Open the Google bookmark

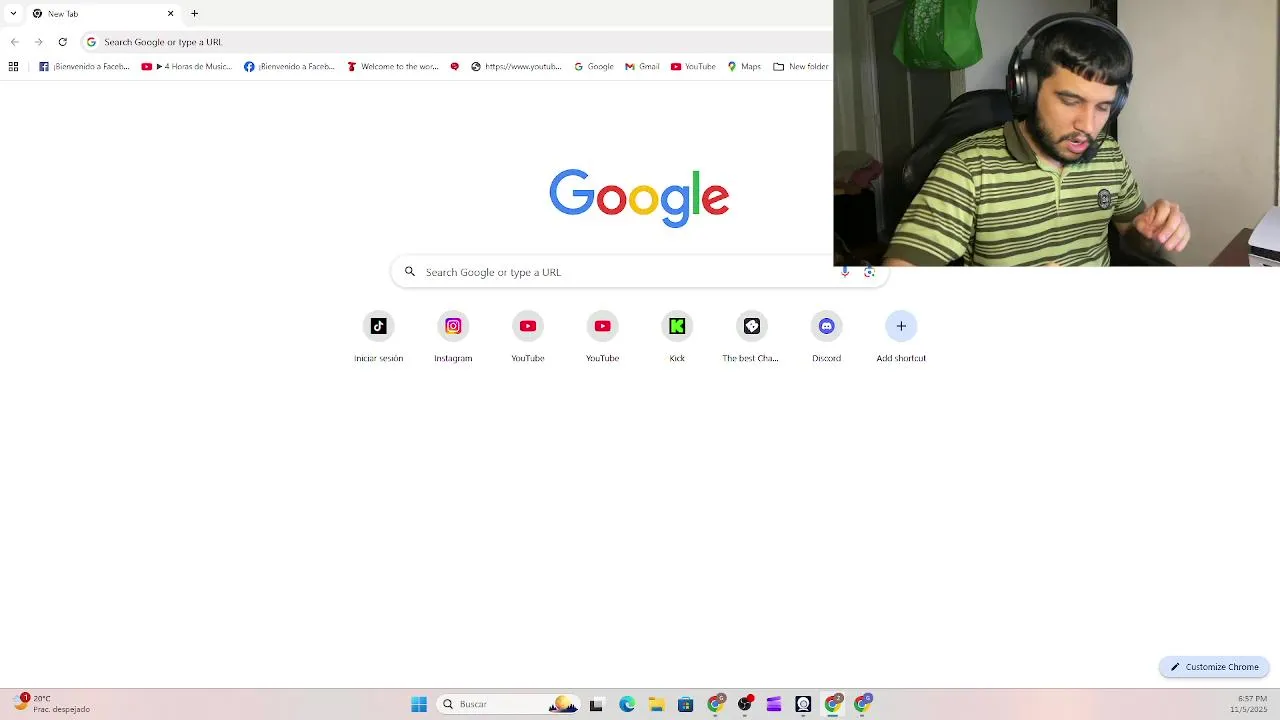tap(594, 67)
